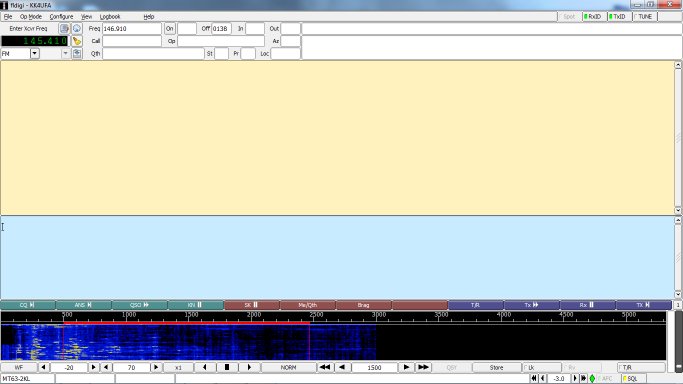Increase waterfall upper level from -20
The height and width of the screenshot is (384, 683).
pos(93,367)
